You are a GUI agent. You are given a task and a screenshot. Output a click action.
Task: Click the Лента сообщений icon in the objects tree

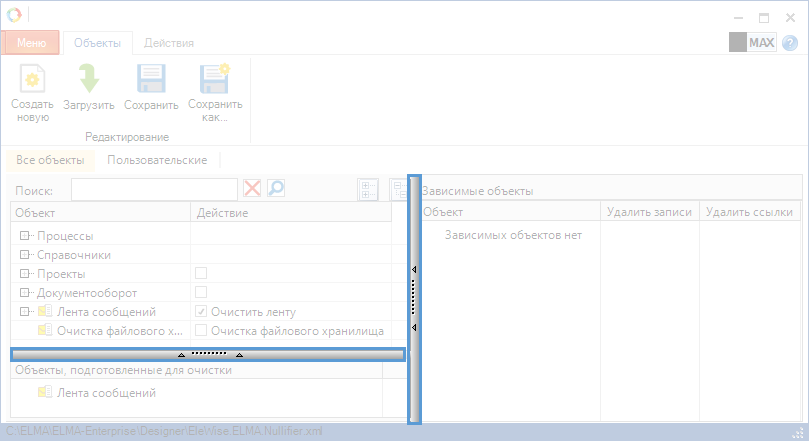(45, 311)
